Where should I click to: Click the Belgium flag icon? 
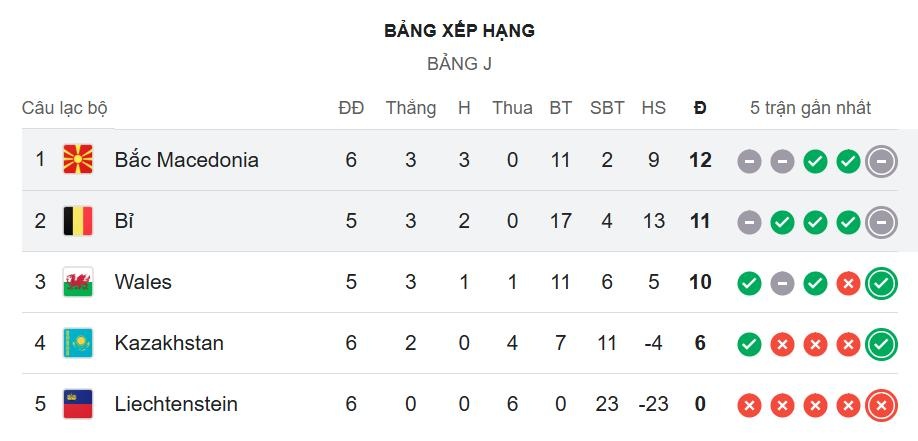pos(78,221)
